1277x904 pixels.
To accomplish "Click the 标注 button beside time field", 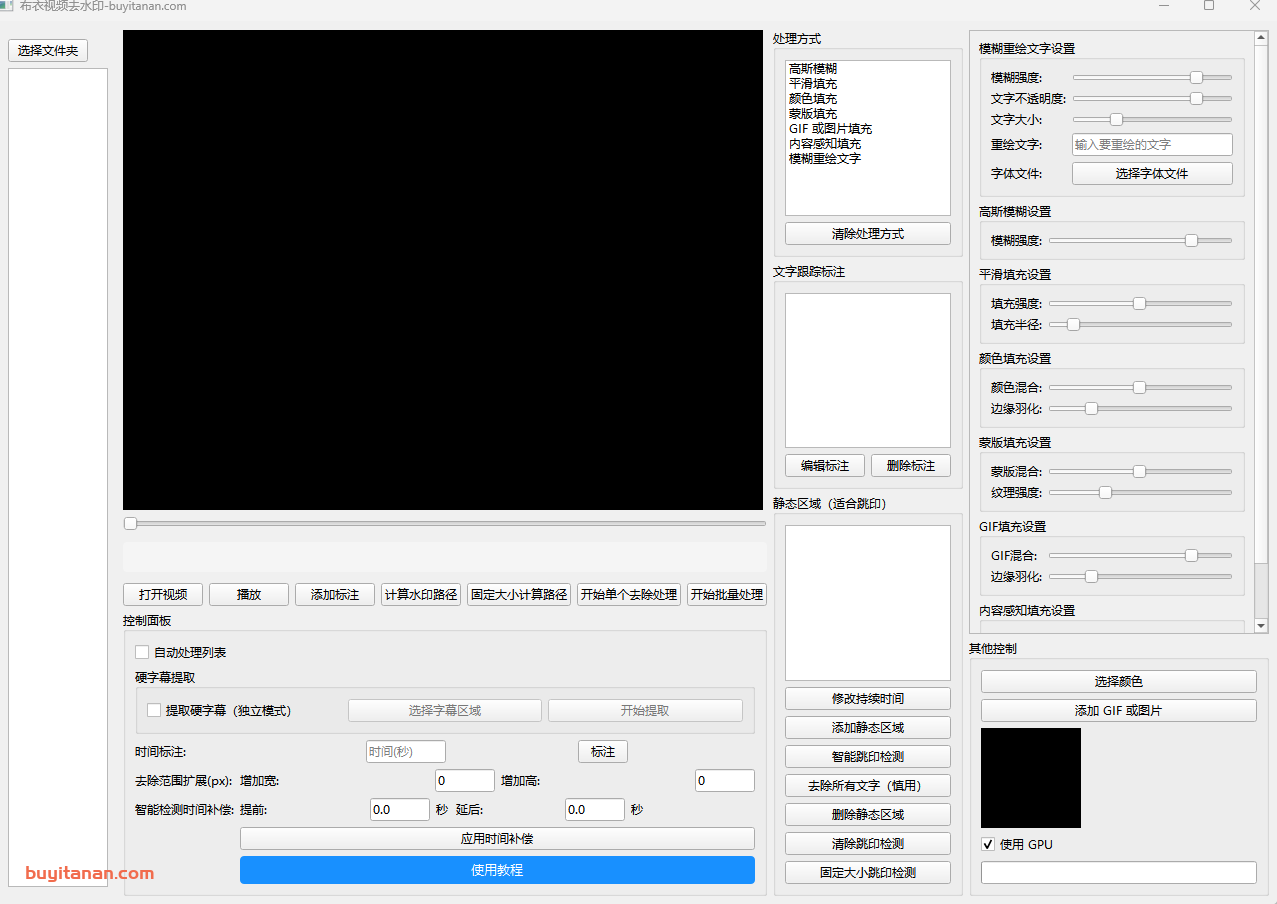I will point(603,751).
